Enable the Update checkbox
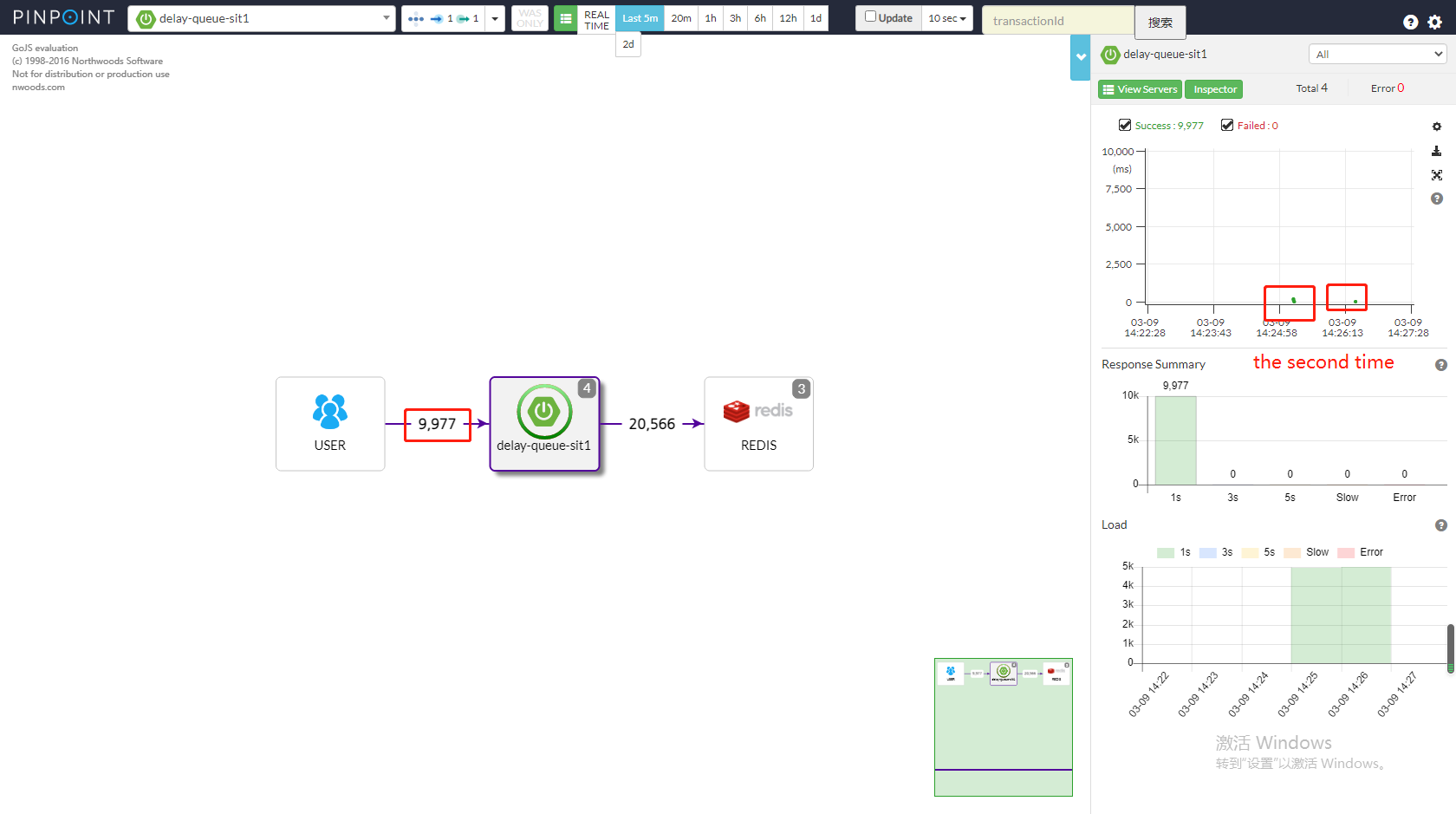The image size is (1456, 814). click(x=870, y=16)
